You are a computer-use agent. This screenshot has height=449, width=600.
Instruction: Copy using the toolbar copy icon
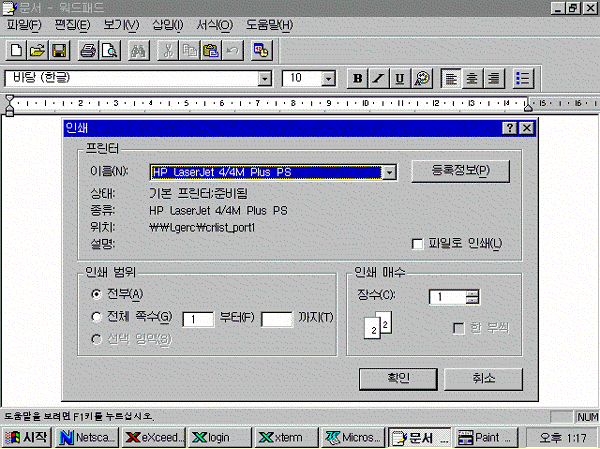pos(190,50)
